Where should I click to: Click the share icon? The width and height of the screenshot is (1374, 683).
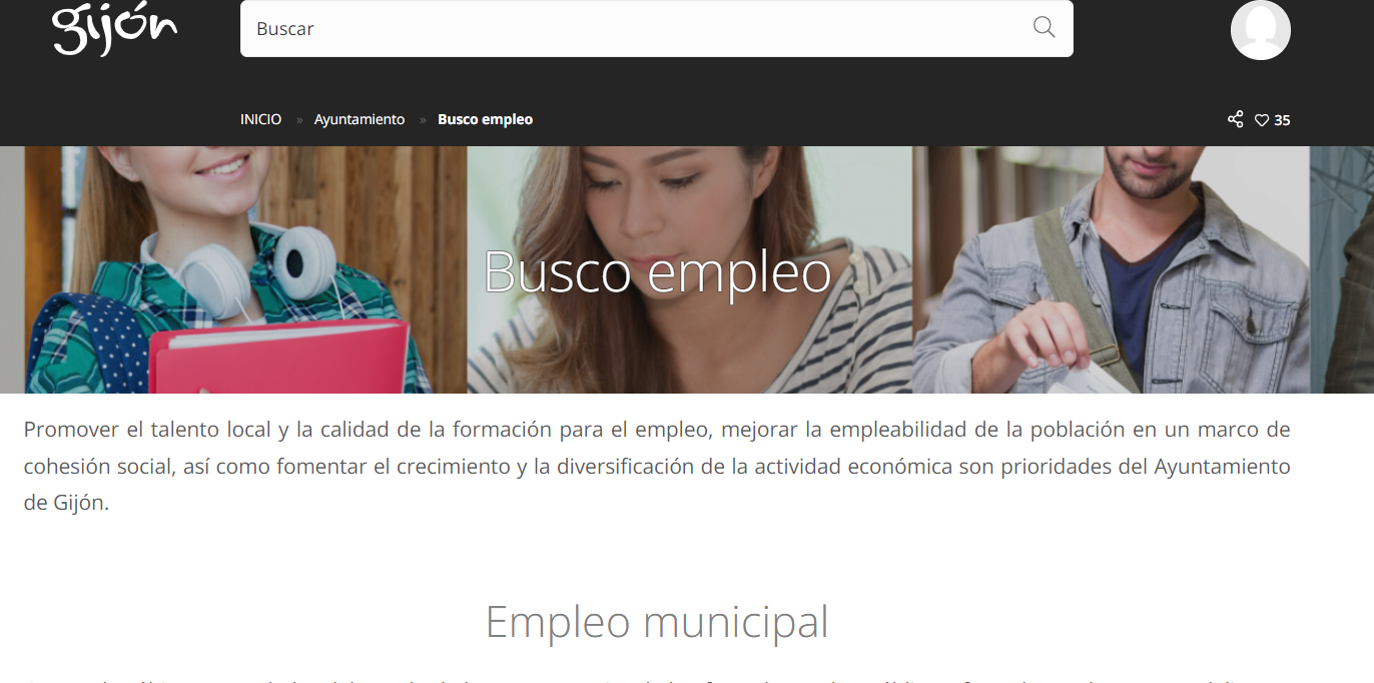point(1235,119)
